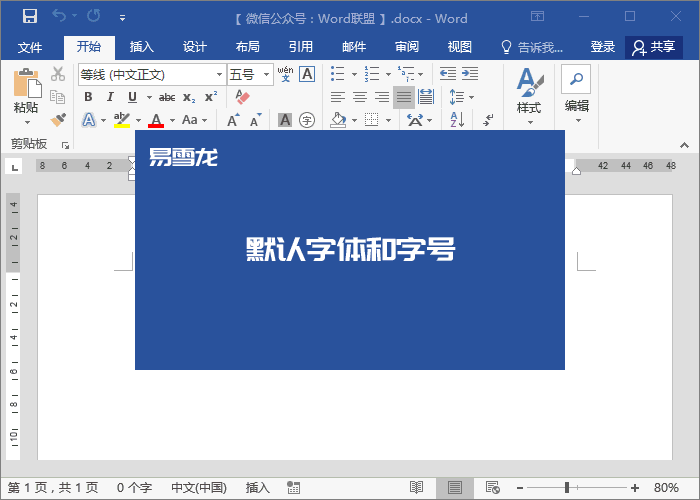
Task: Switch to the 布局 tab
Action: click(248, 47)
